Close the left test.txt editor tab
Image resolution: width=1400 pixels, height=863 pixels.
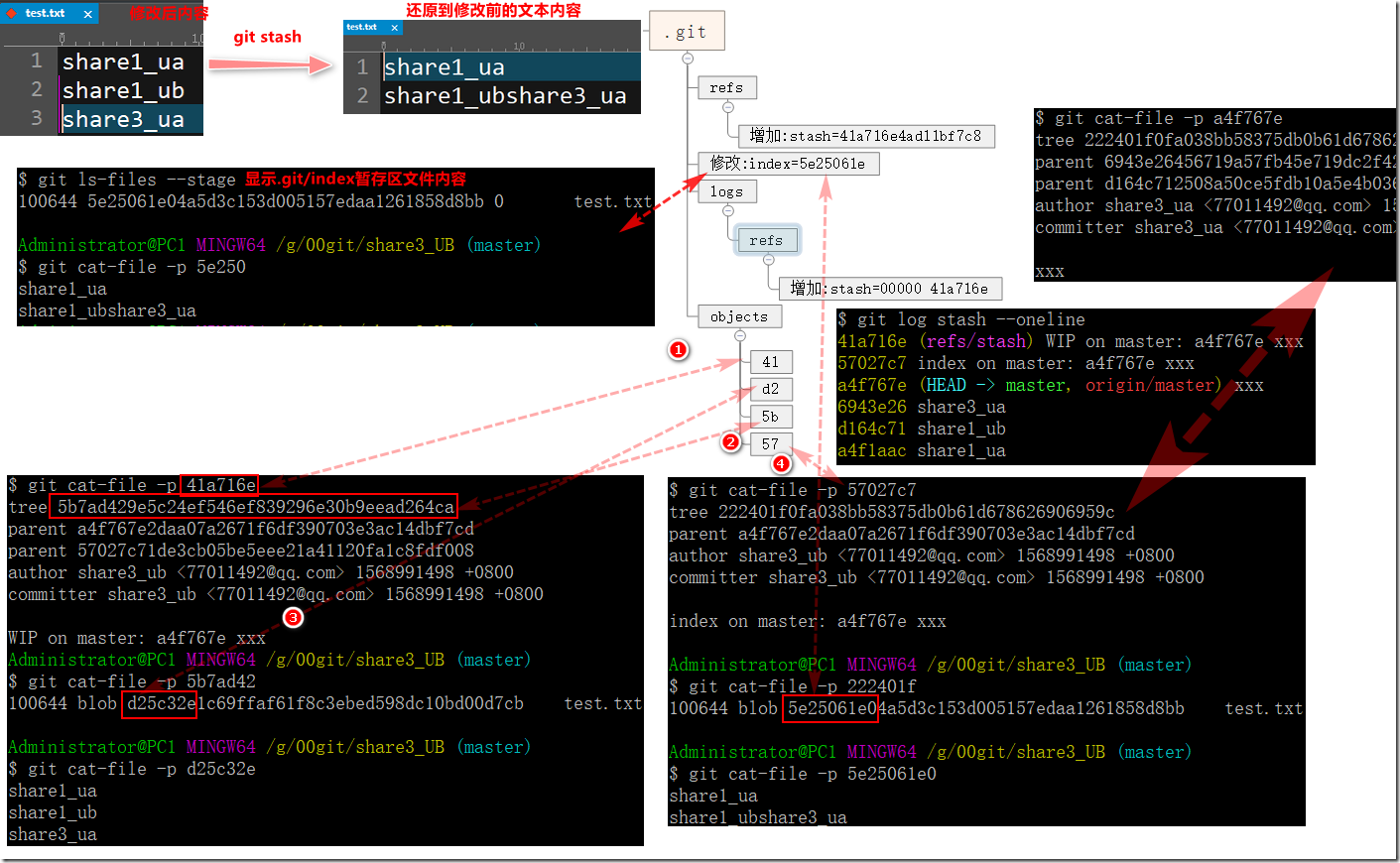coord(87,14)
